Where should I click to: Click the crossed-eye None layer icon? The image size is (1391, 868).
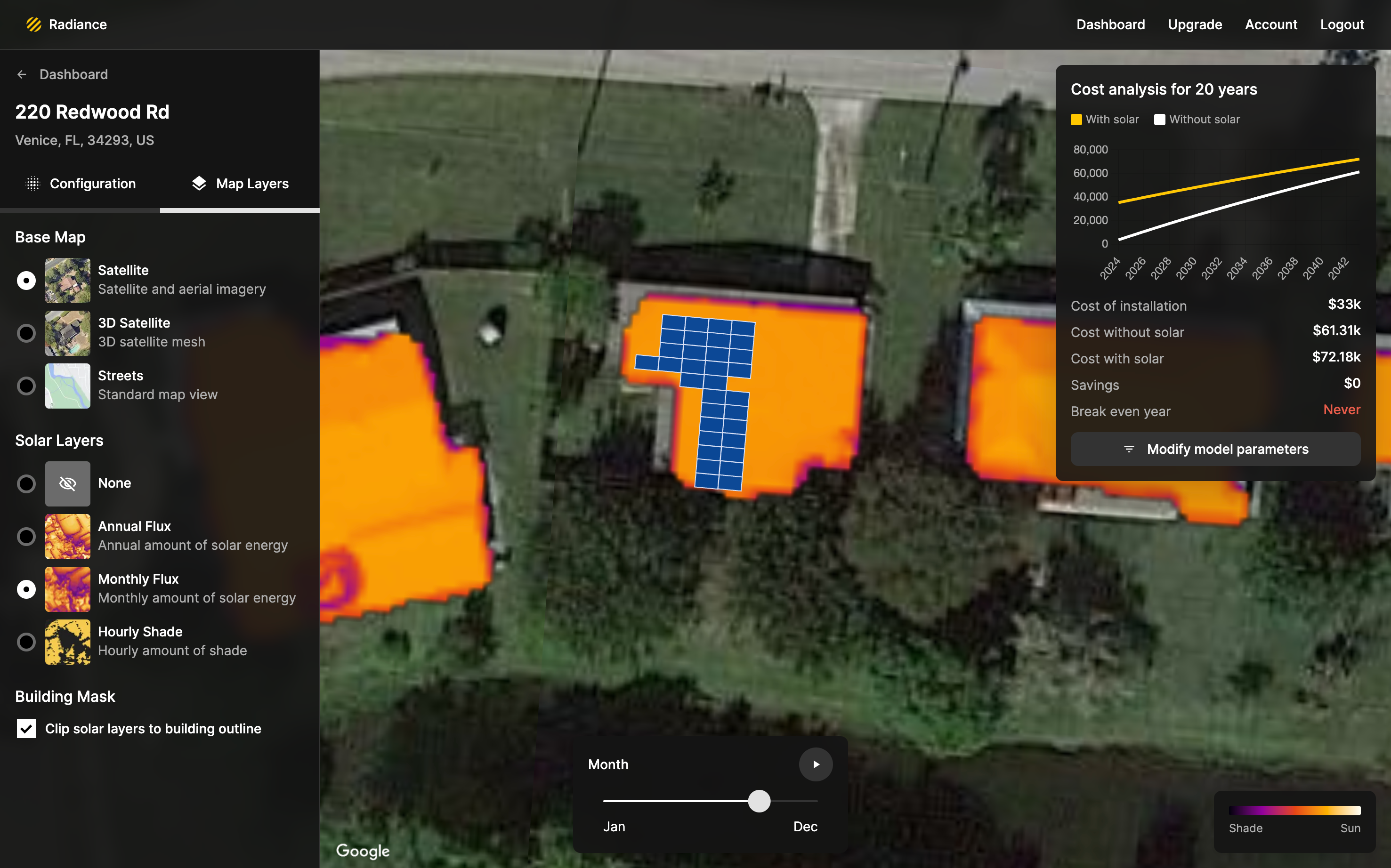coord(68,483)
